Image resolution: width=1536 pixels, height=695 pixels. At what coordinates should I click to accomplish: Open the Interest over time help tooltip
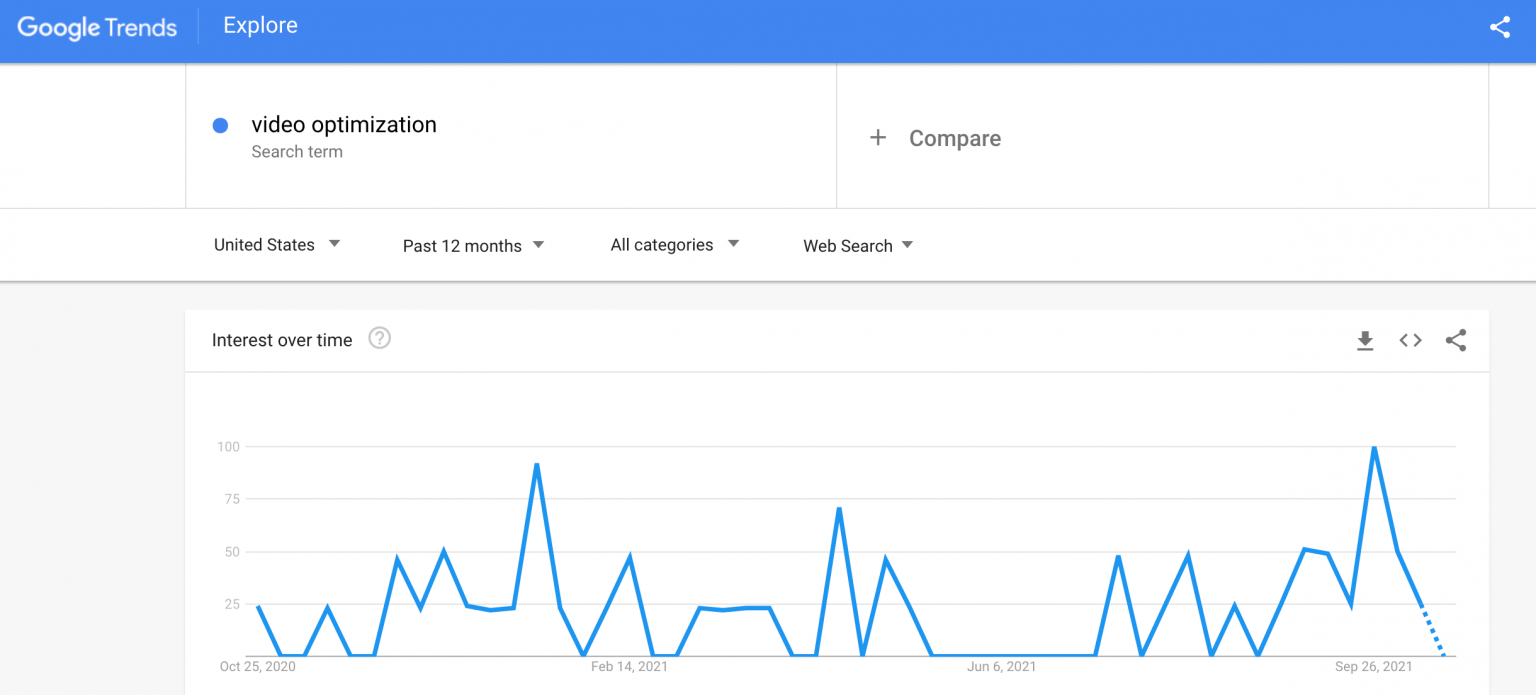click(379, 339)
